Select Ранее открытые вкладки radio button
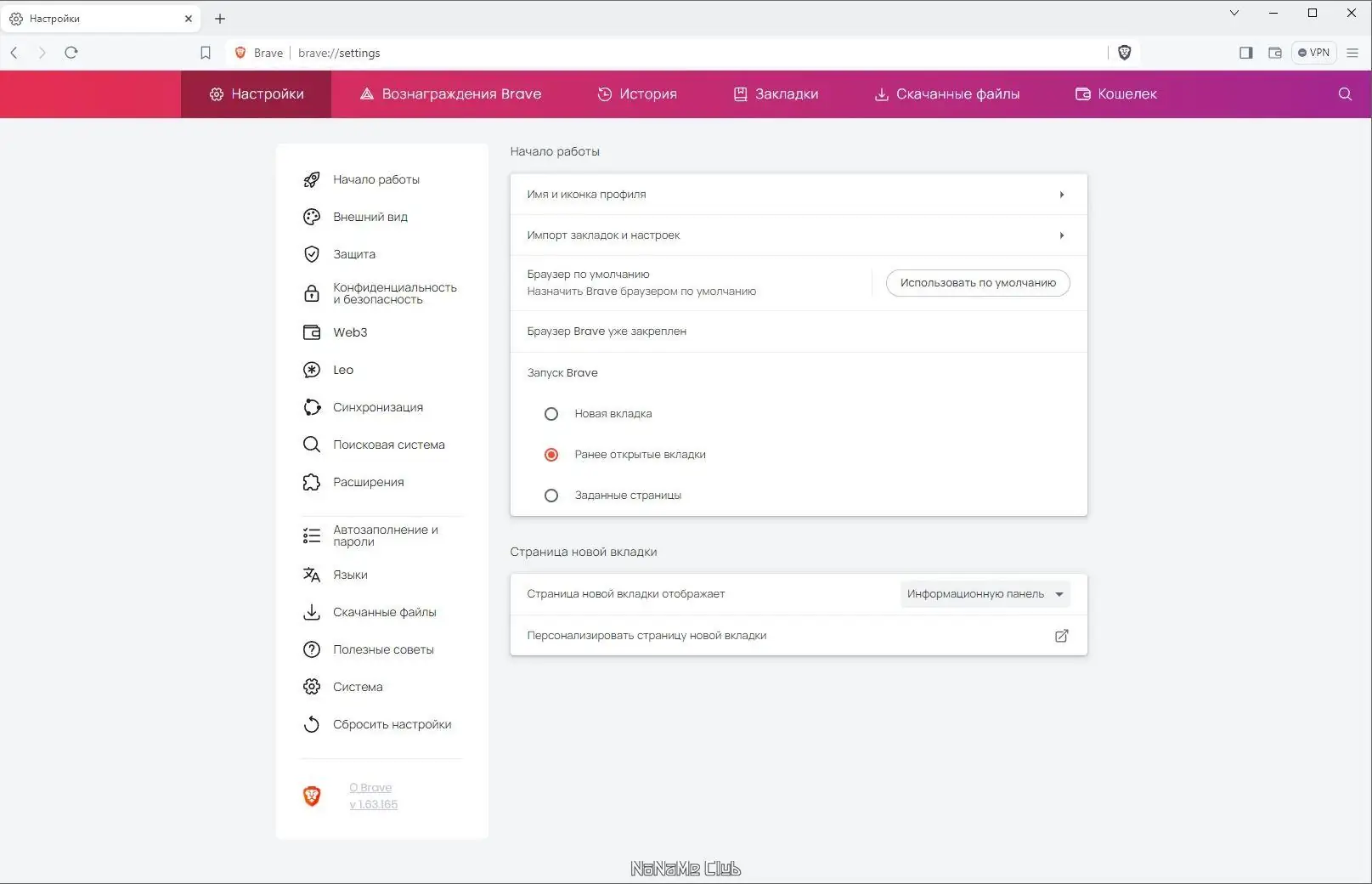Viewport: 1372px width, 884px height. [551, 455]
